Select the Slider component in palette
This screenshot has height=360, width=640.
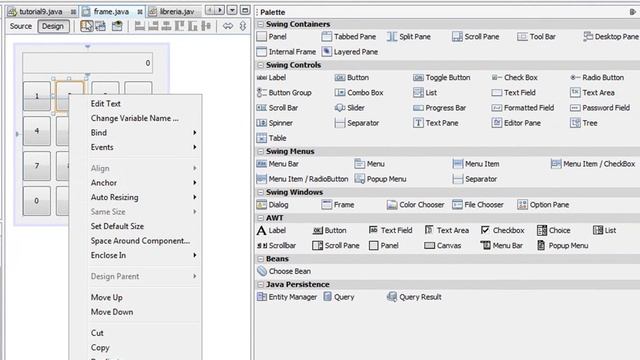350,108
